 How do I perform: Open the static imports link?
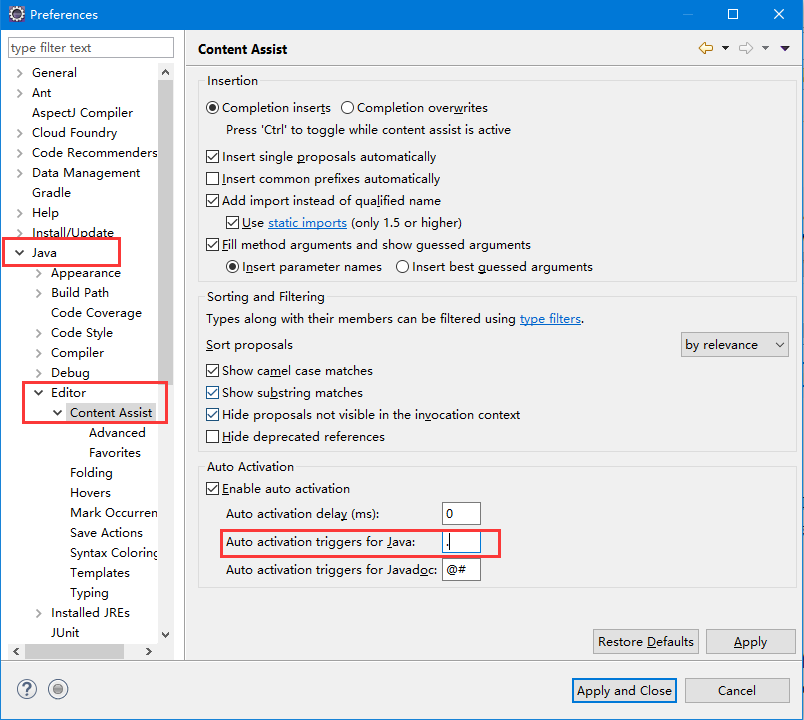(307, 223)
